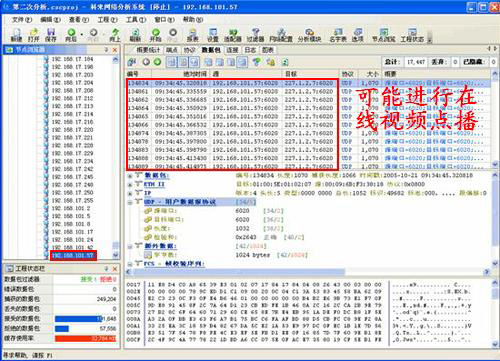
Task: Switch to the 连接 tab
Action: [232, 50]
